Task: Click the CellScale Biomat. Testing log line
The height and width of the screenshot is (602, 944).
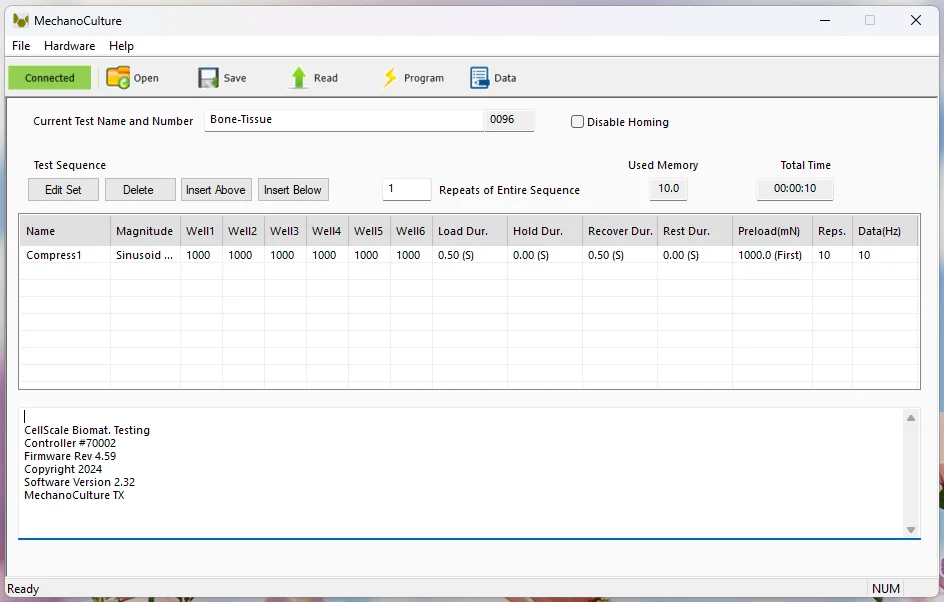Action: coord(87,430)
